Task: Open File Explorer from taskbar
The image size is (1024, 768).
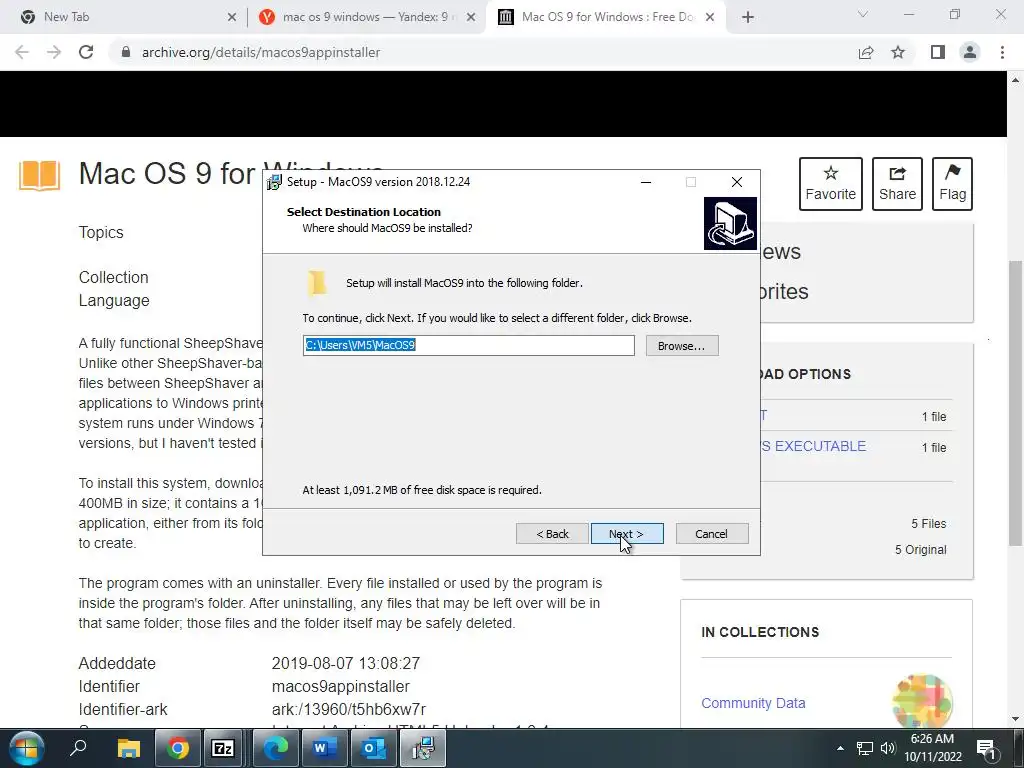Action: coord(129,748)
